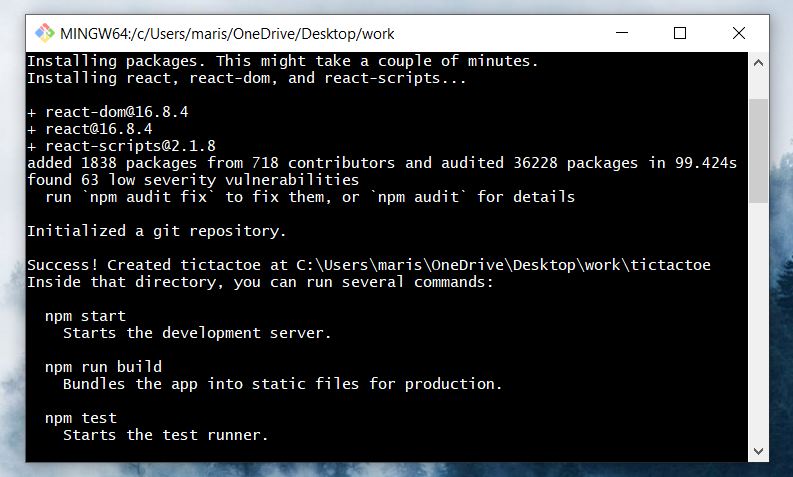Click 'Bundles the app into static files'
The height and width of the screenshot is (477, 793).
click(x=282, y=384)
